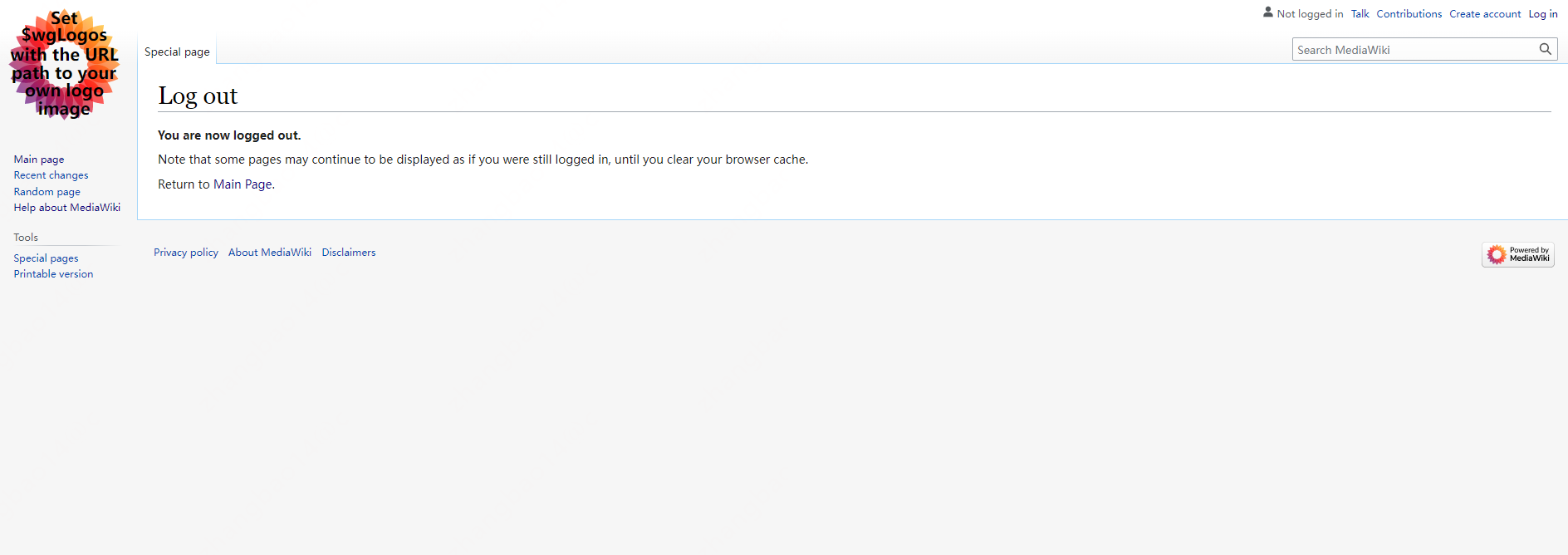Go to Main page in sidebar
This screenshot has height=555, width=1568.
point(39,160)
